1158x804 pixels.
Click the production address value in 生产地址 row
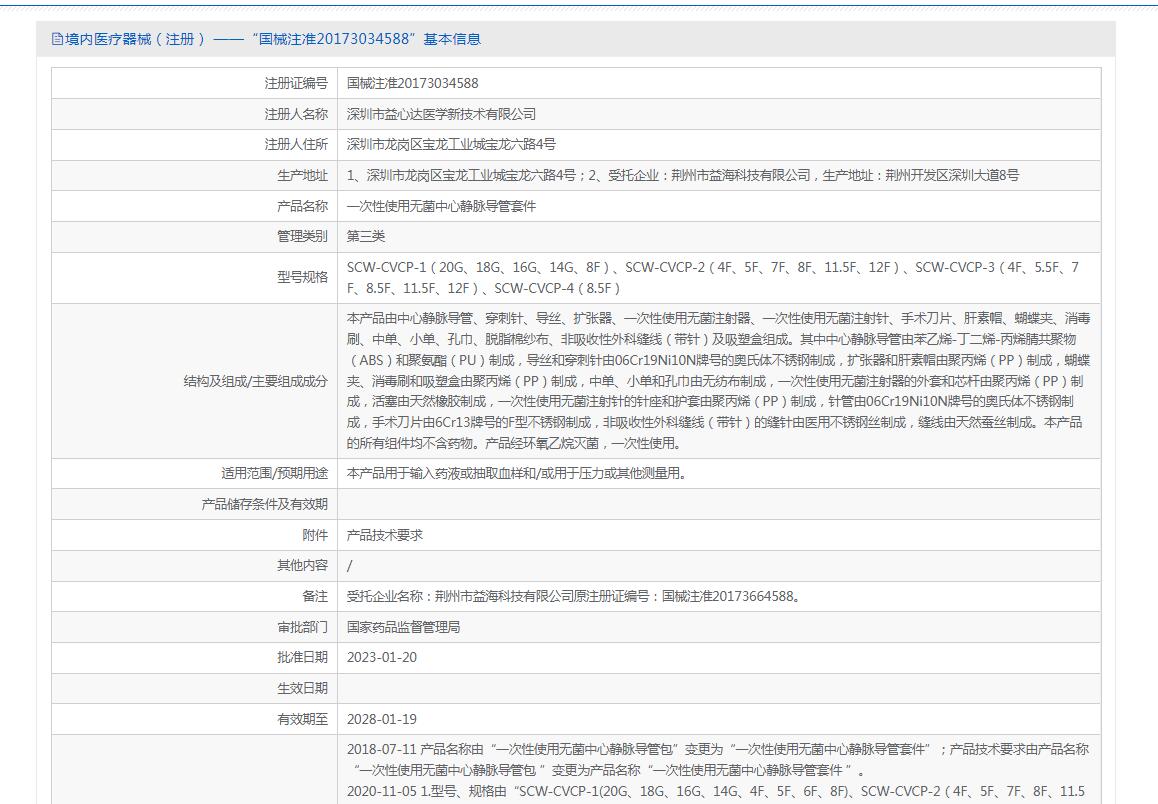(682, 176)
